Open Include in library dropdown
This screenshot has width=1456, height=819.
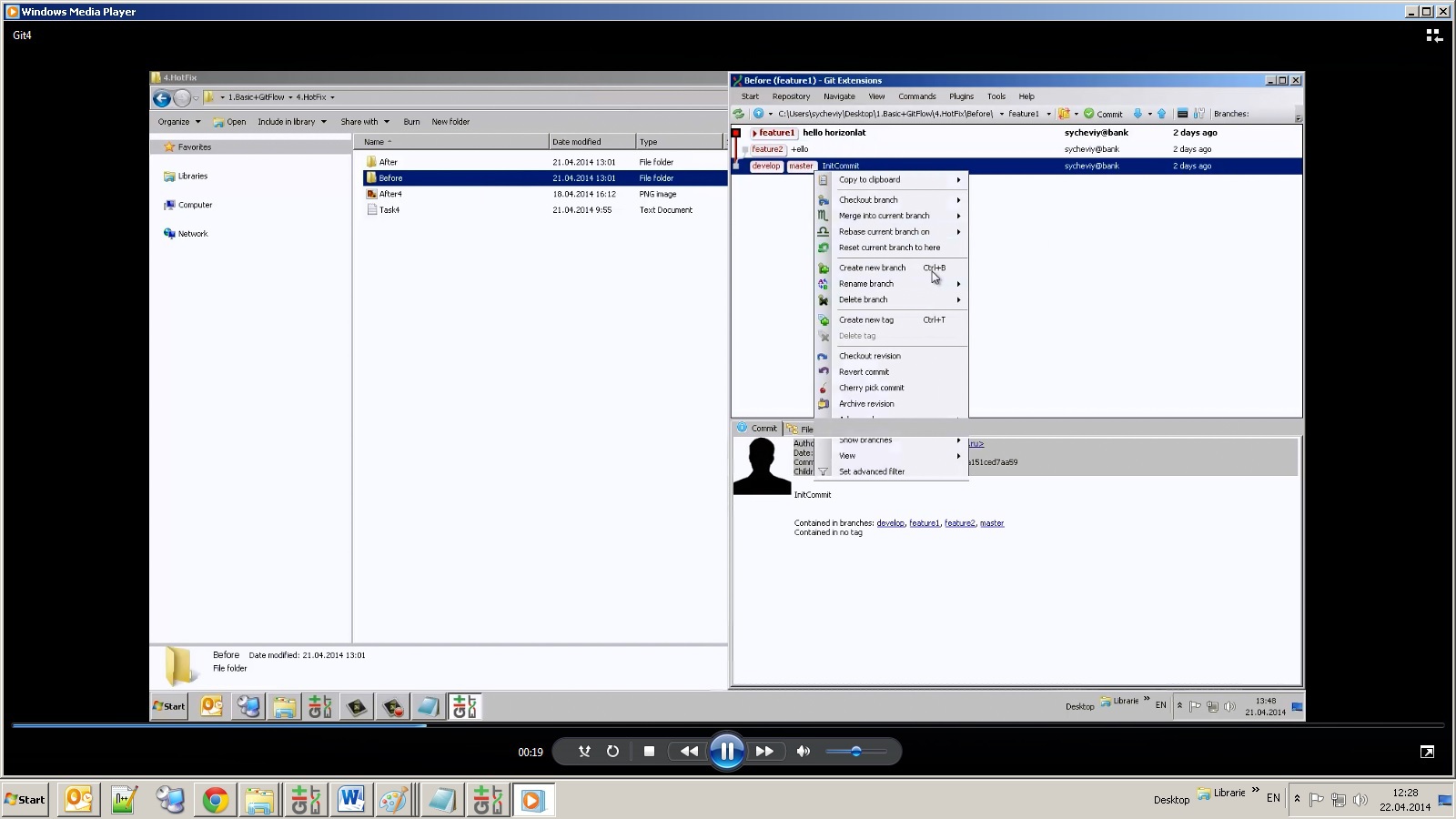(x=291, y=122)
